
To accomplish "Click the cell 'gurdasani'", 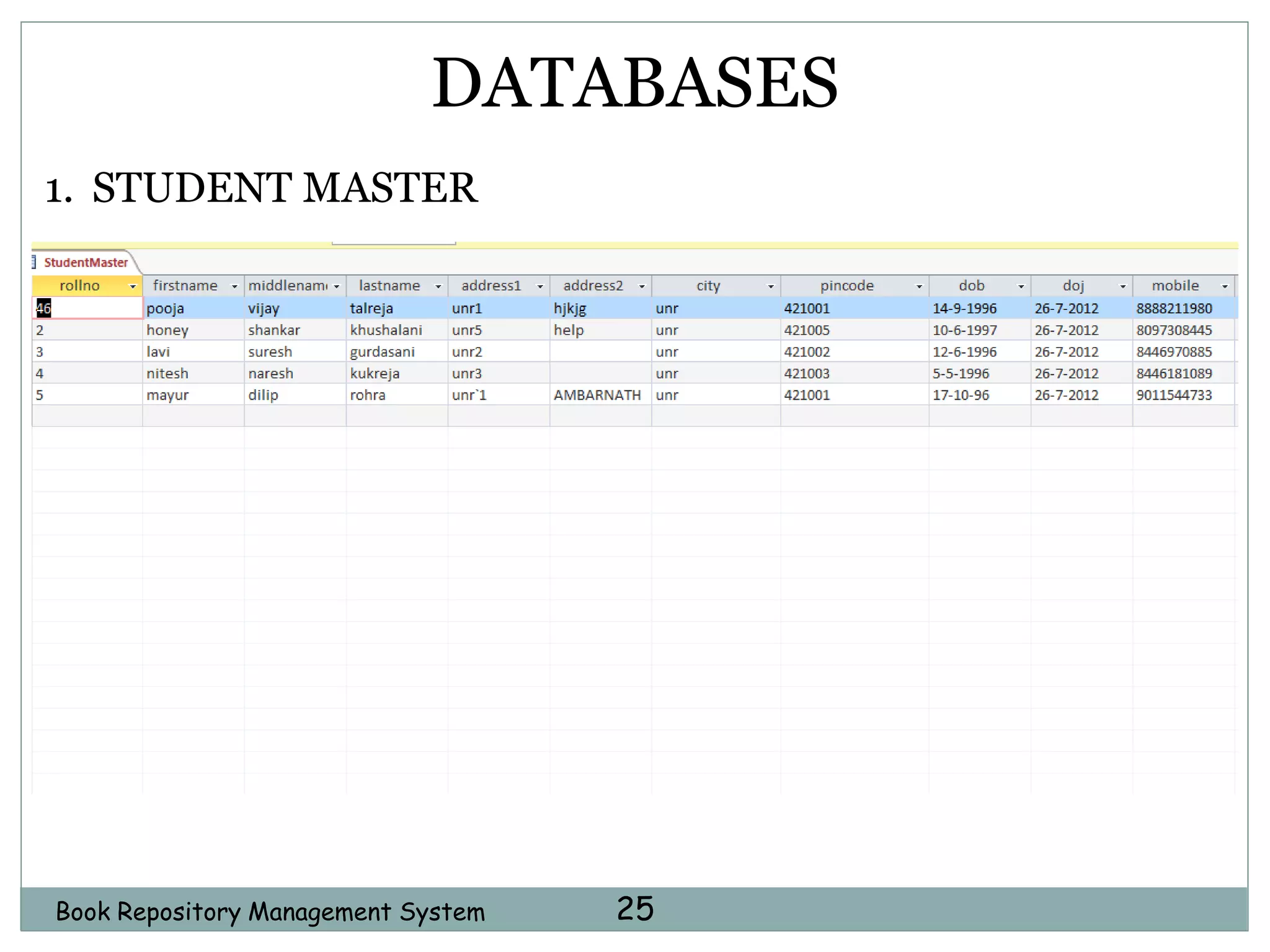I will point(397,351).
